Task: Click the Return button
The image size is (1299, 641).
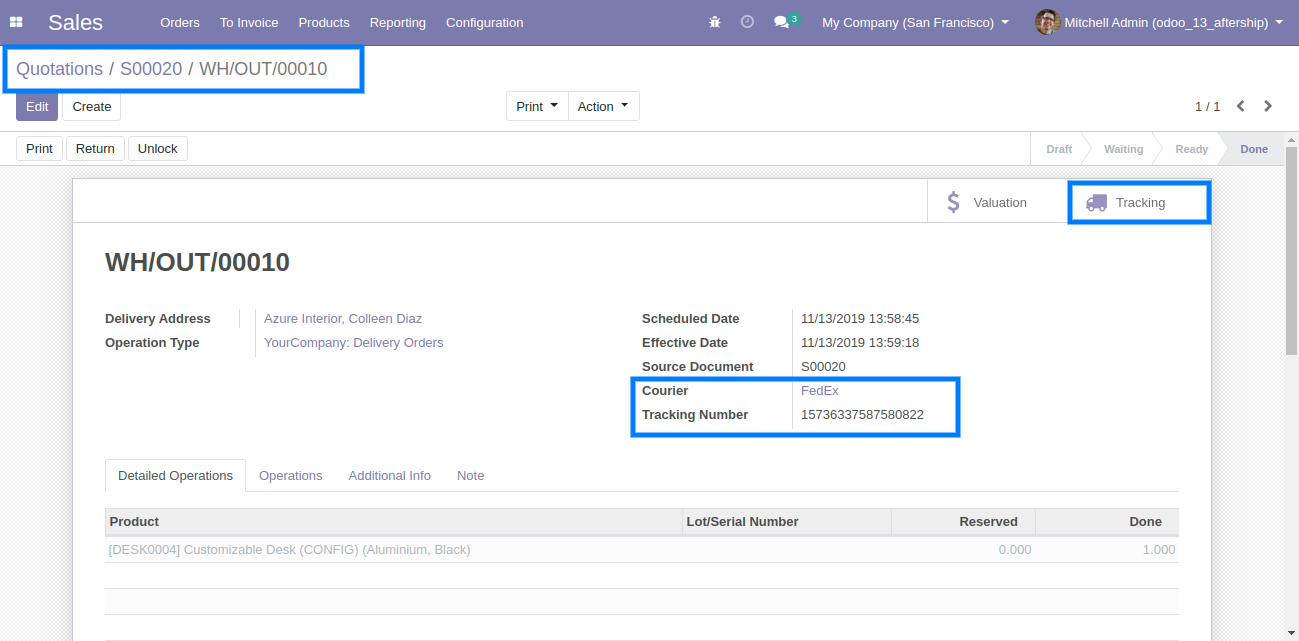Action: [x=95, y=148]
